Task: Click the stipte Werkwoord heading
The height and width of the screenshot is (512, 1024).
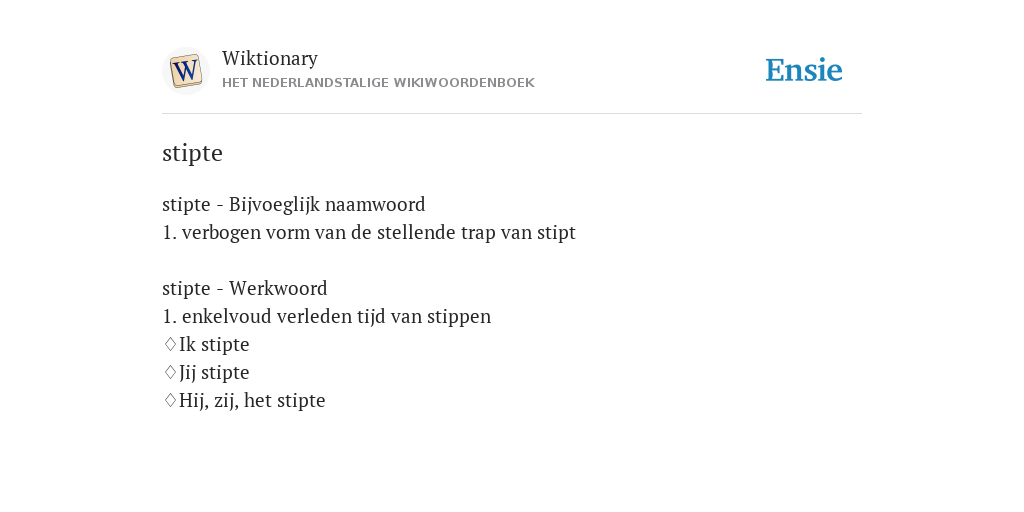Action: pos(245,288)
